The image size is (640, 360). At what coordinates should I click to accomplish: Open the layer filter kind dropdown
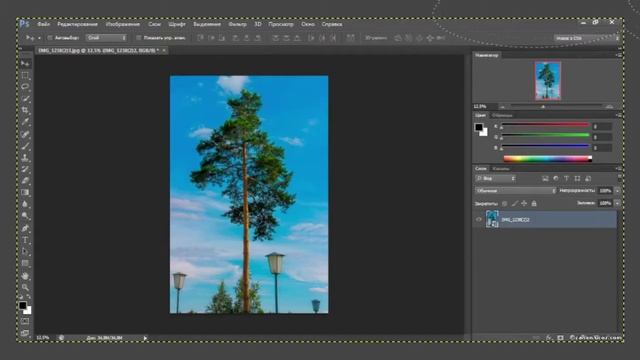(496, 178)
